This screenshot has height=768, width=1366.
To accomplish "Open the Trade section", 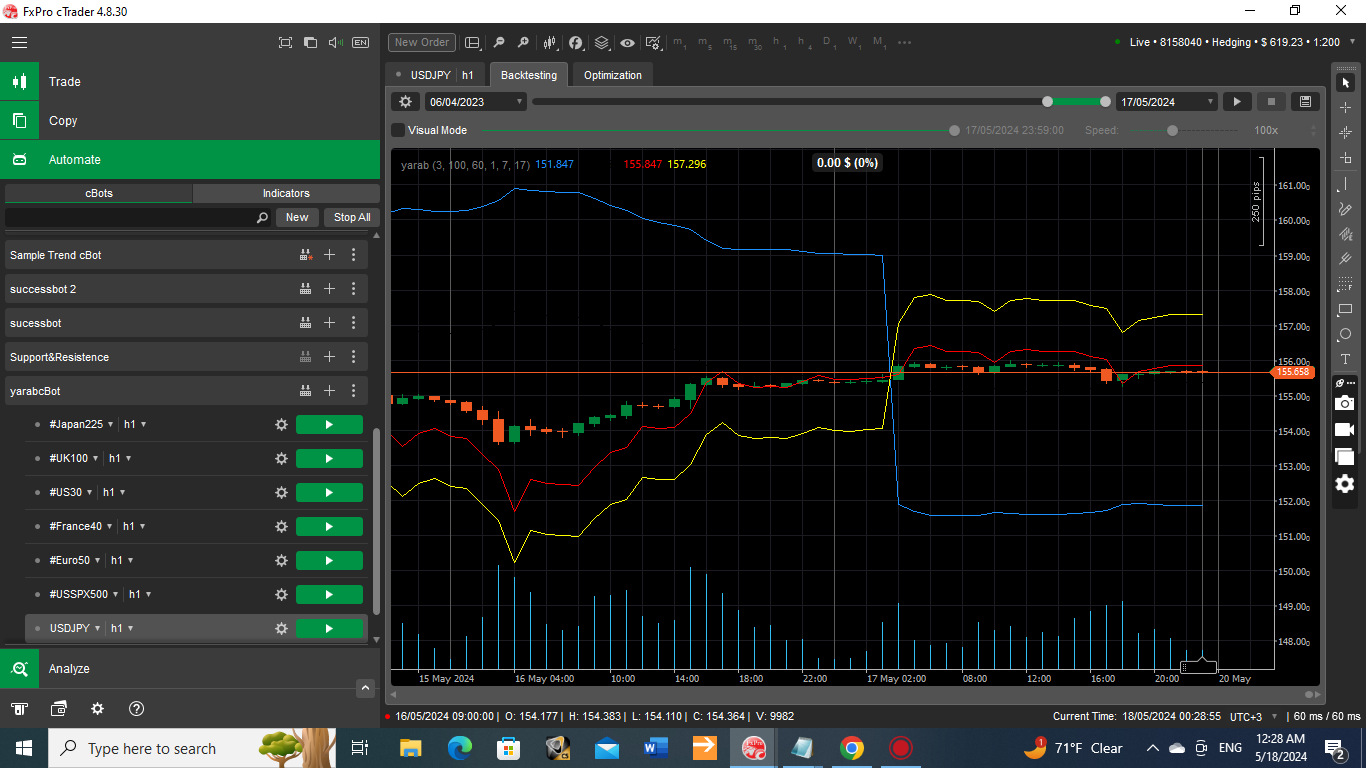I will coord(190,82).
